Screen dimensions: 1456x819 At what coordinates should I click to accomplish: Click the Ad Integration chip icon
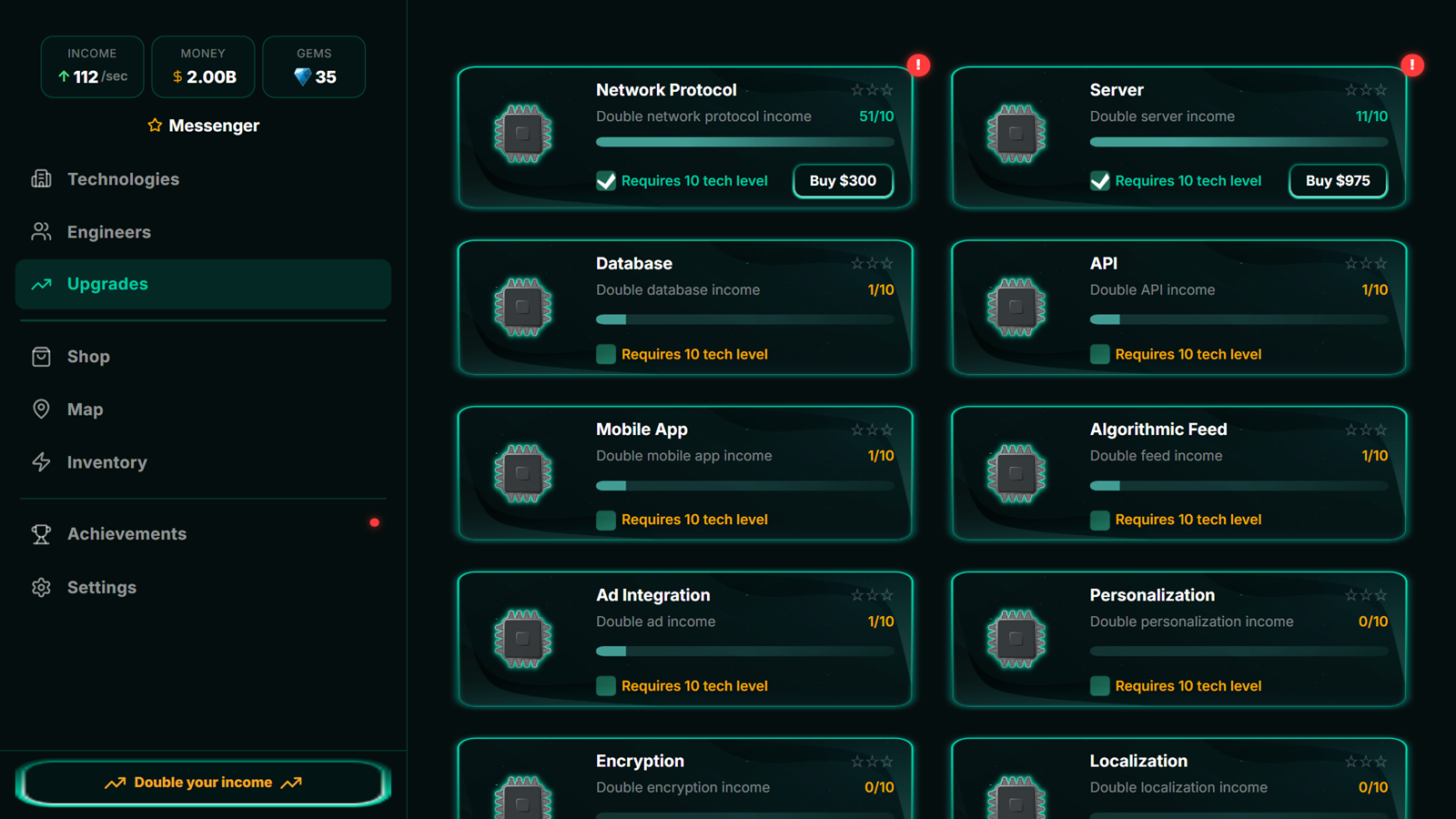(522, 639)
